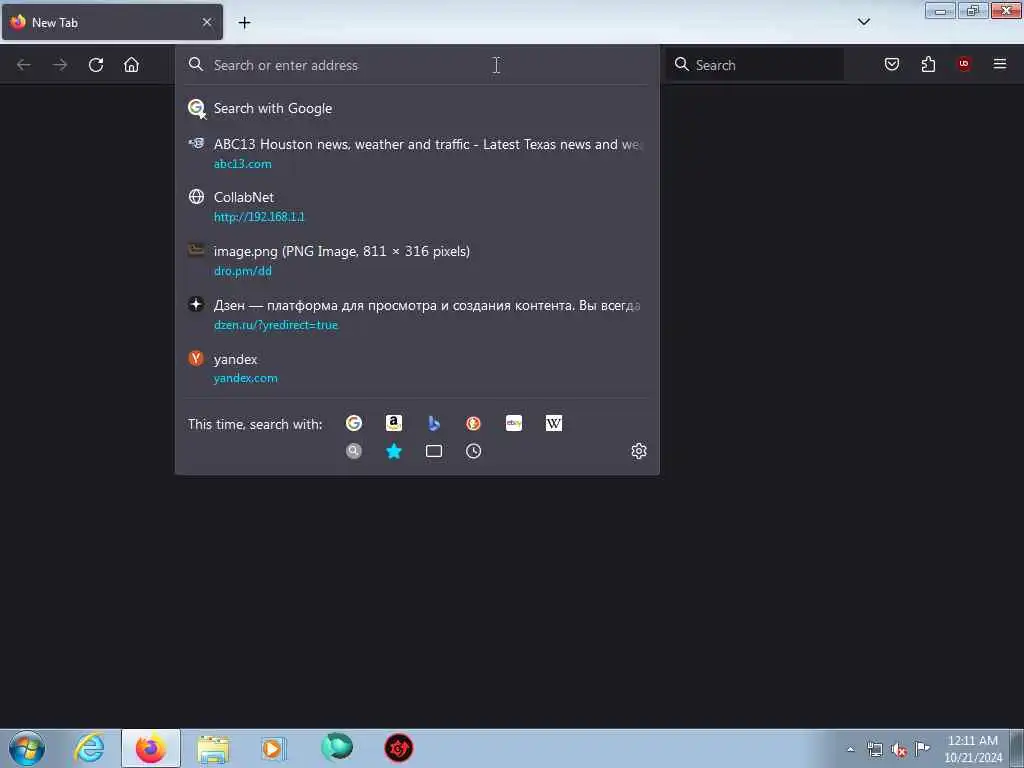Open search settings gear icon

[x=639, y=451]
